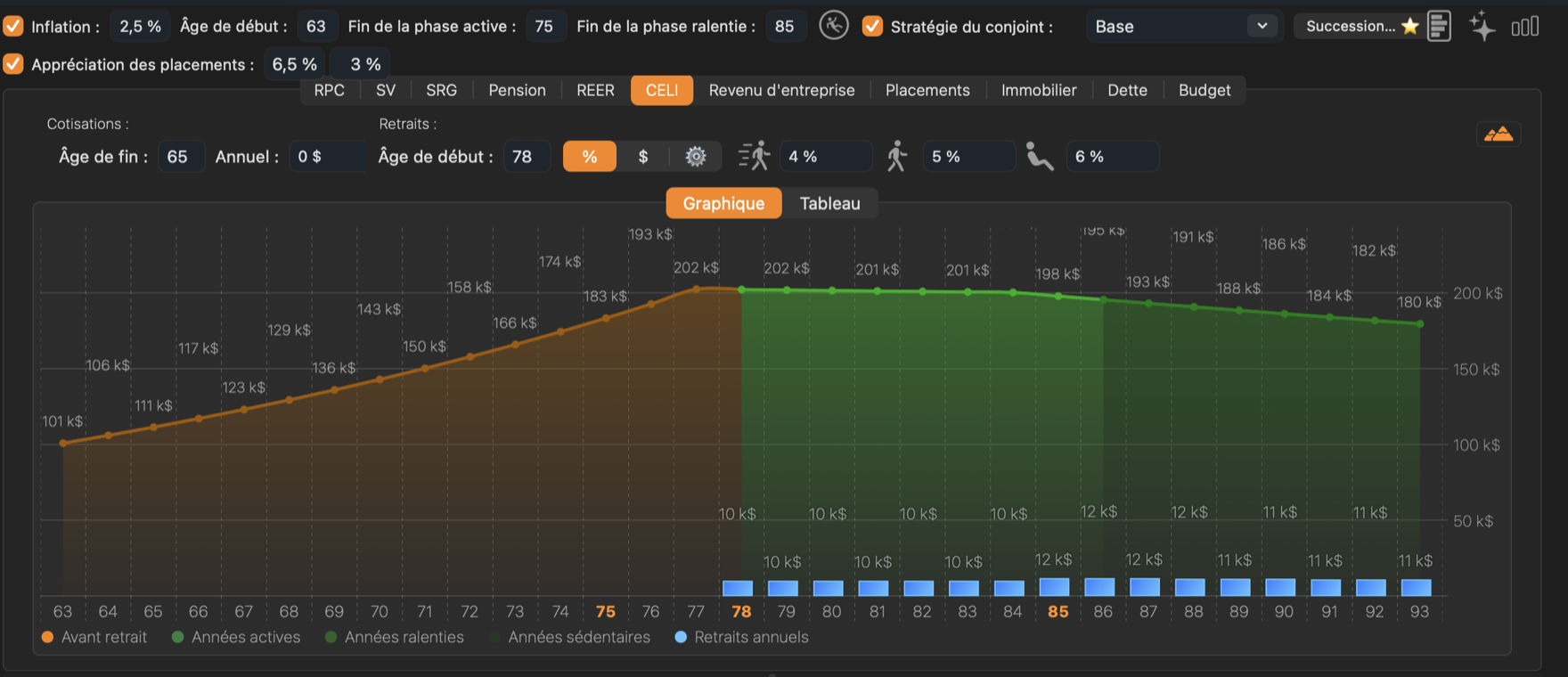Select the Graphique view button
This screenshot has width=1568, height=677.
click(723, 203)
